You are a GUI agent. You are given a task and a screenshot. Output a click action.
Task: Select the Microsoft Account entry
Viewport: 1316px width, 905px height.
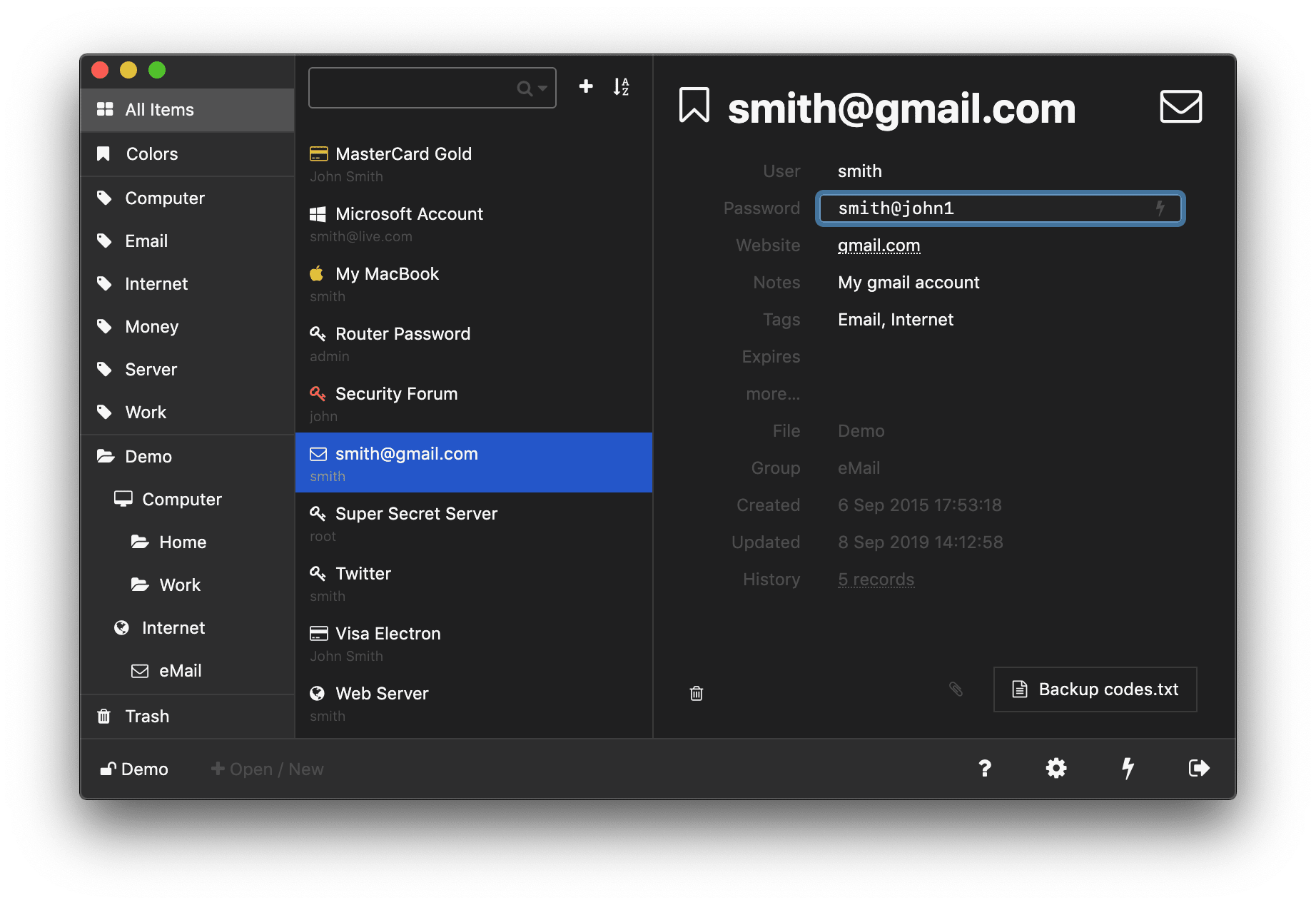click(474, 224)
